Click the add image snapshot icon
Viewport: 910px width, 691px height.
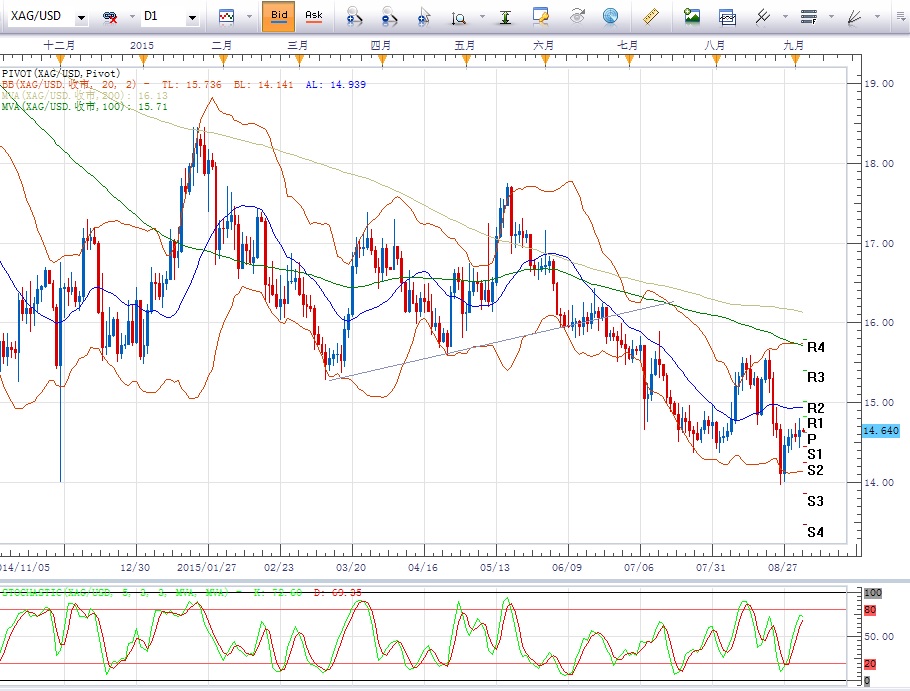[692, 16]
